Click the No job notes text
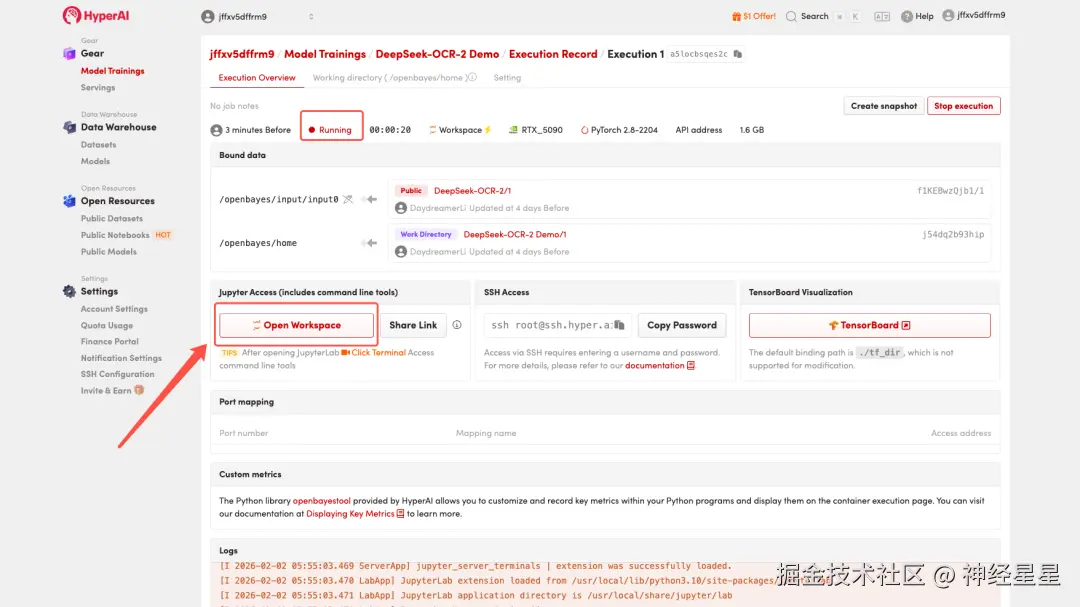Image resolution: width=1080 pixels, height=607 pixels. tap(234, 105)
